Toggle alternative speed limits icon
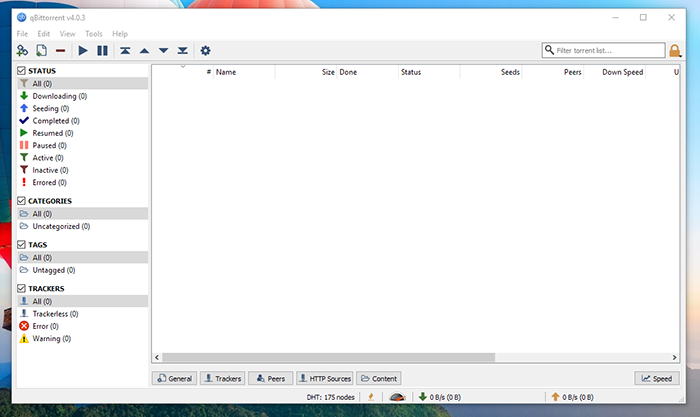Image resolution: width=700 pixels, height=417 pixels. (x=397, y=396)
